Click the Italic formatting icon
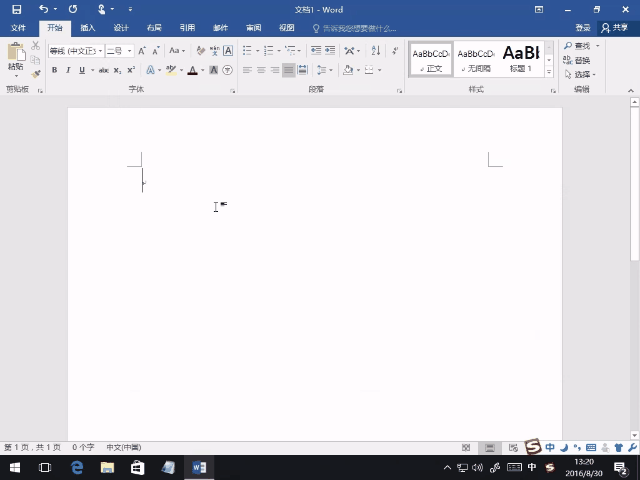The width and height of the screenshot is (640, 480). tap(68, 70)
